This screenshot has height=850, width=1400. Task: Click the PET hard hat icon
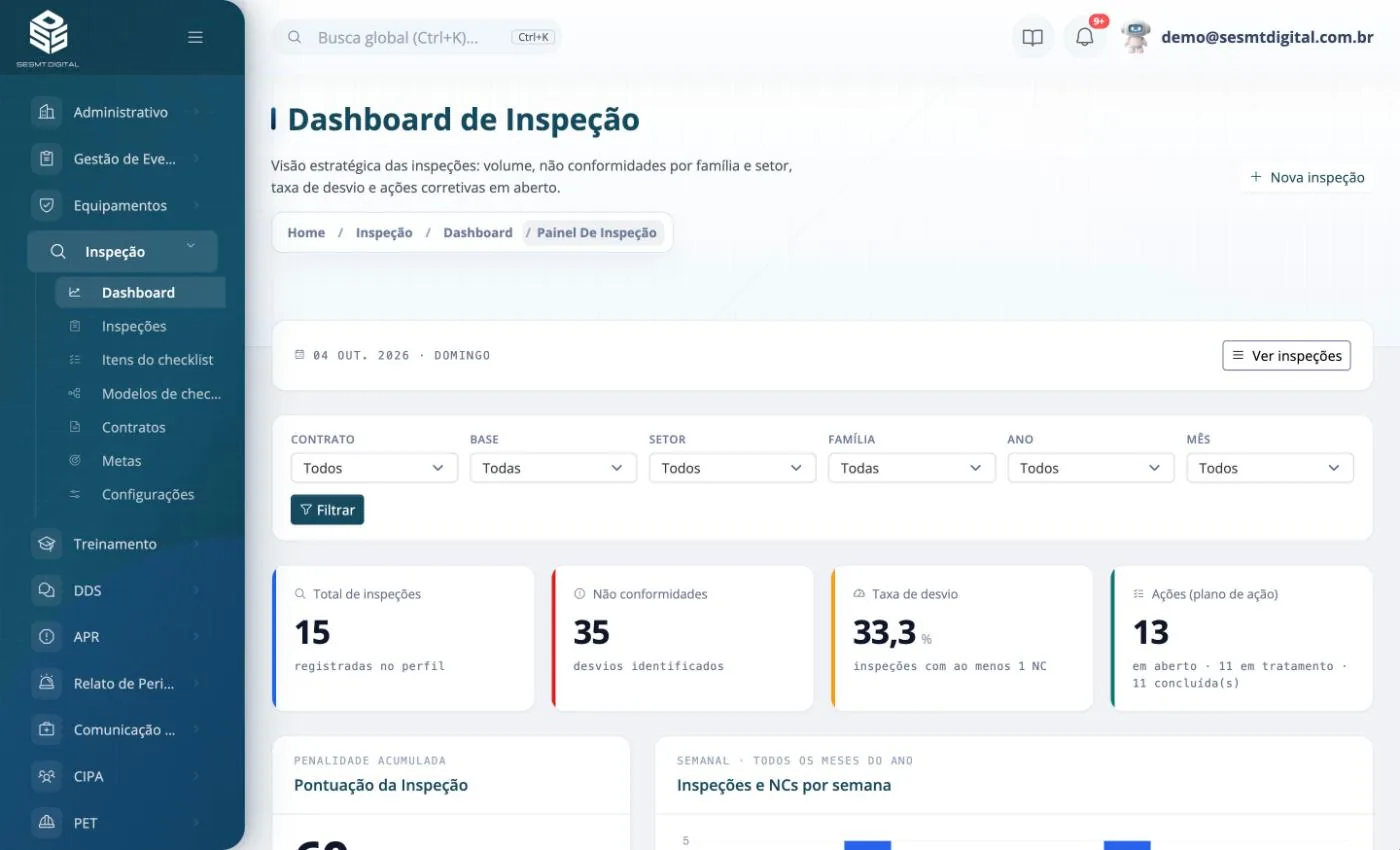pos(46,823)
